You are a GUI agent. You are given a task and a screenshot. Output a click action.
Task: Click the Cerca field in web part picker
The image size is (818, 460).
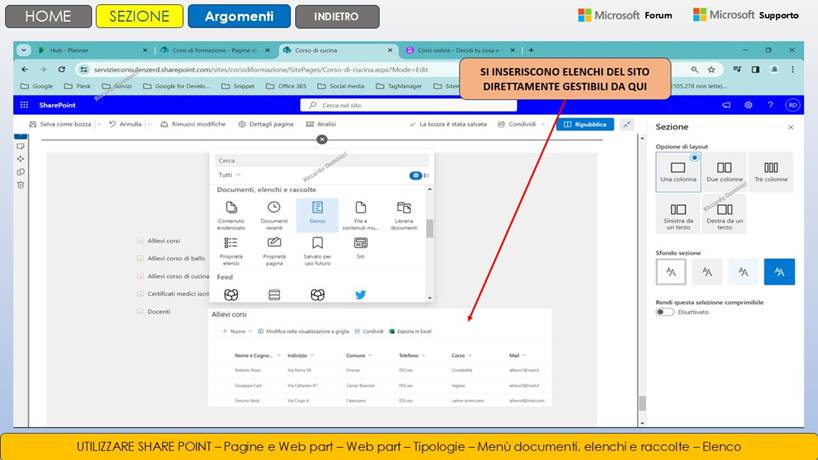[322, 161]
